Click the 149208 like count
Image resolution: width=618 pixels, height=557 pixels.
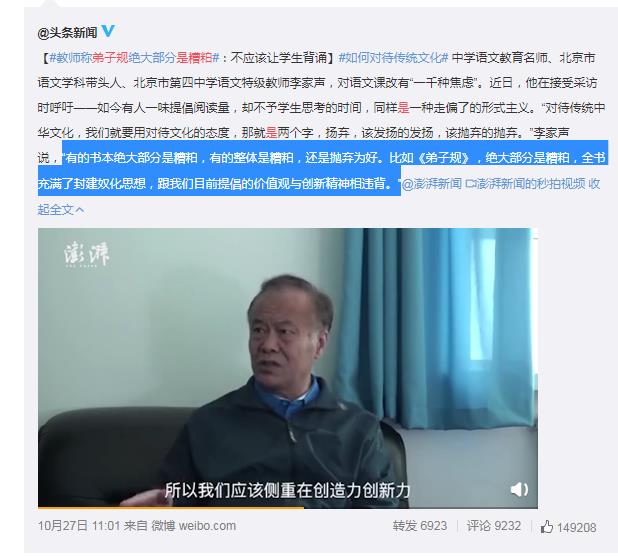point(576,527)
